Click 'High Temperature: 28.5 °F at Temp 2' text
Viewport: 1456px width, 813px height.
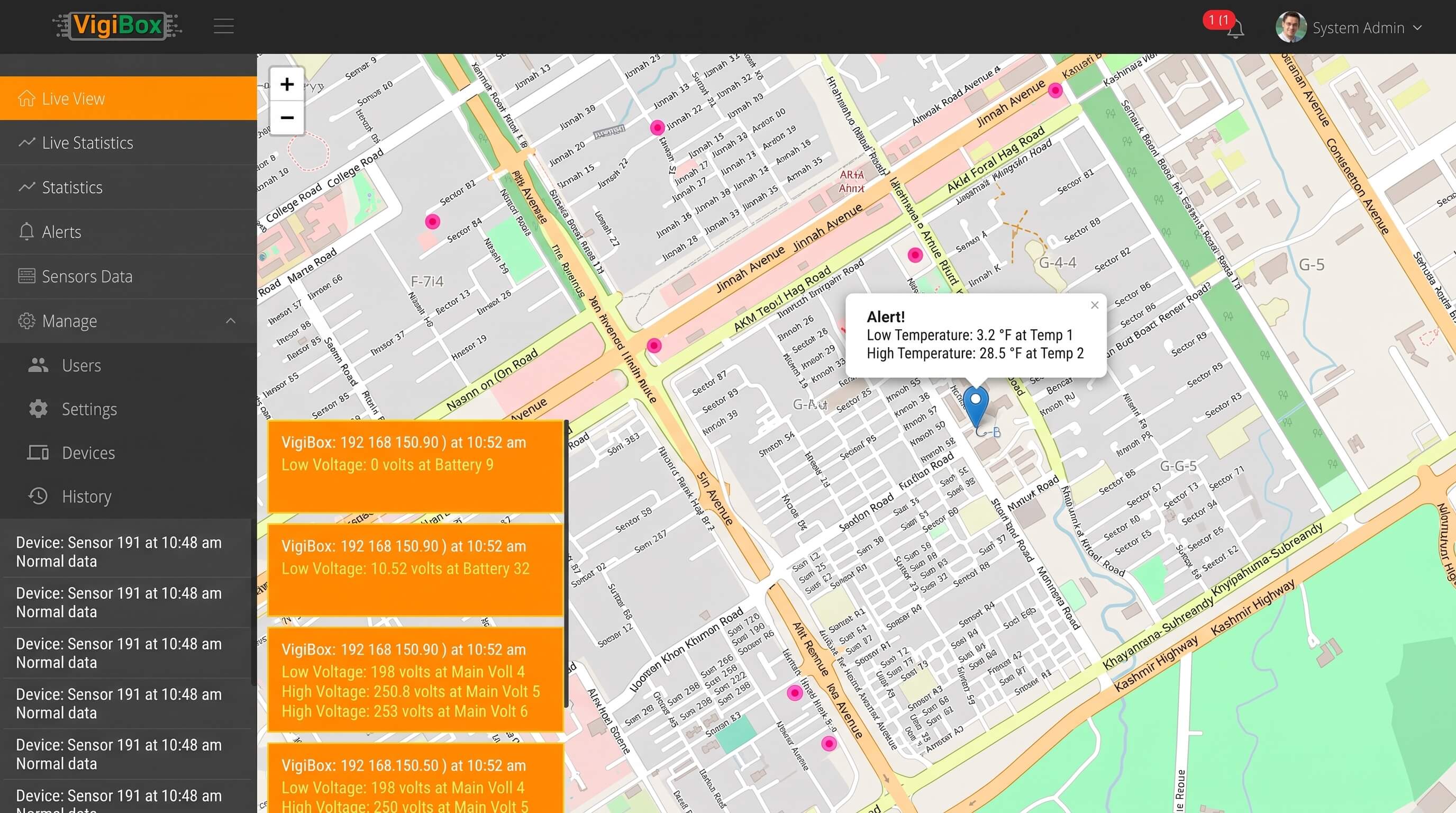pyautogui.click(x=975, y=354)
